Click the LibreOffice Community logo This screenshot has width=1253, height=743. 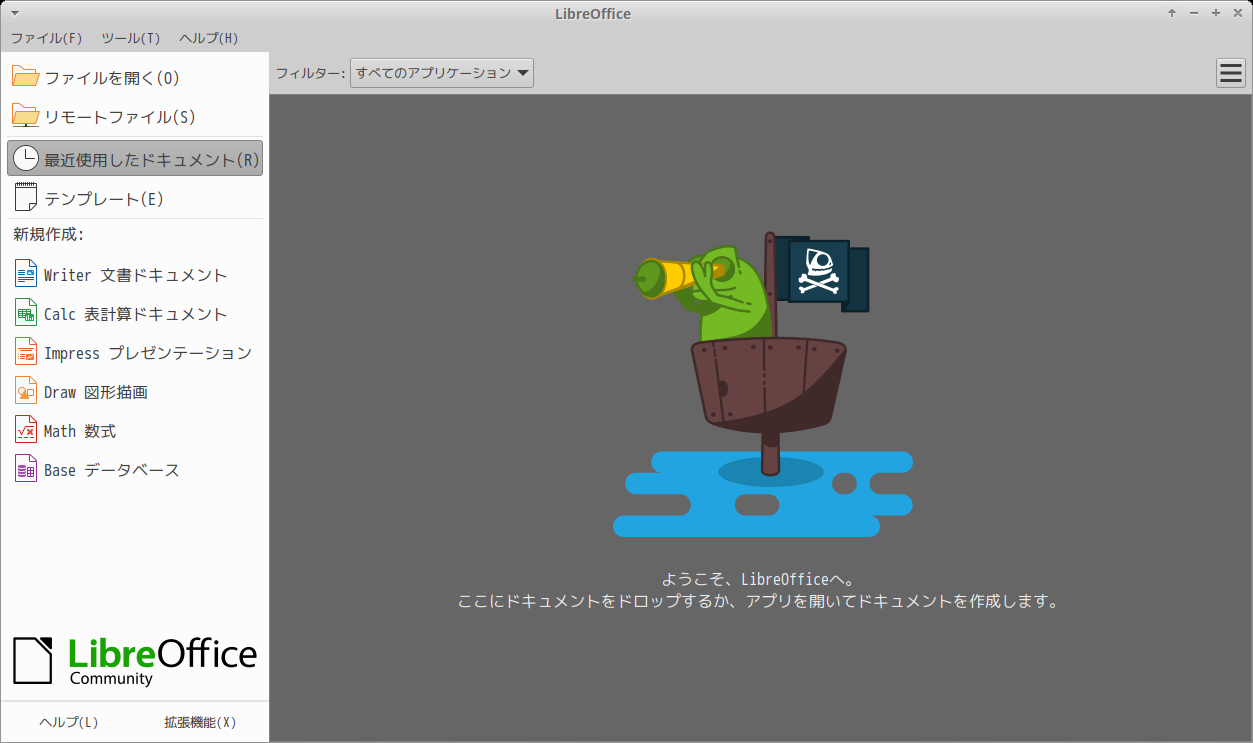tap(135, 660)
